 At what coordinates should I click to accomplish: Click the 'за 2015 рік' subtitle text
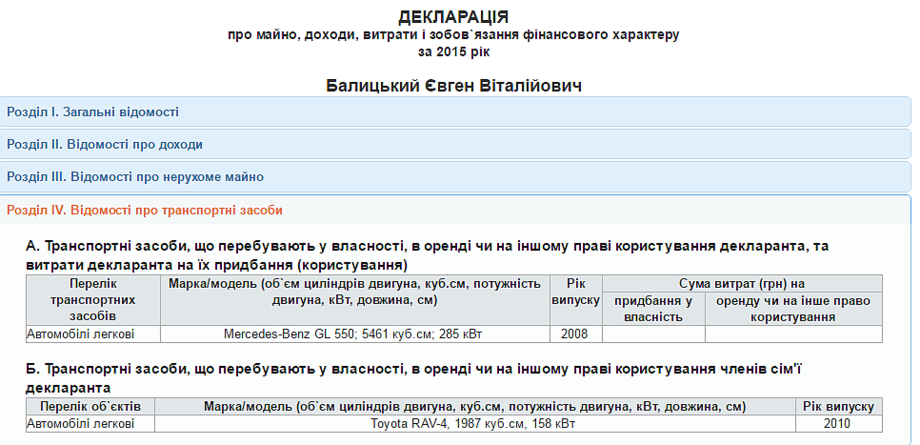[454, 52]
